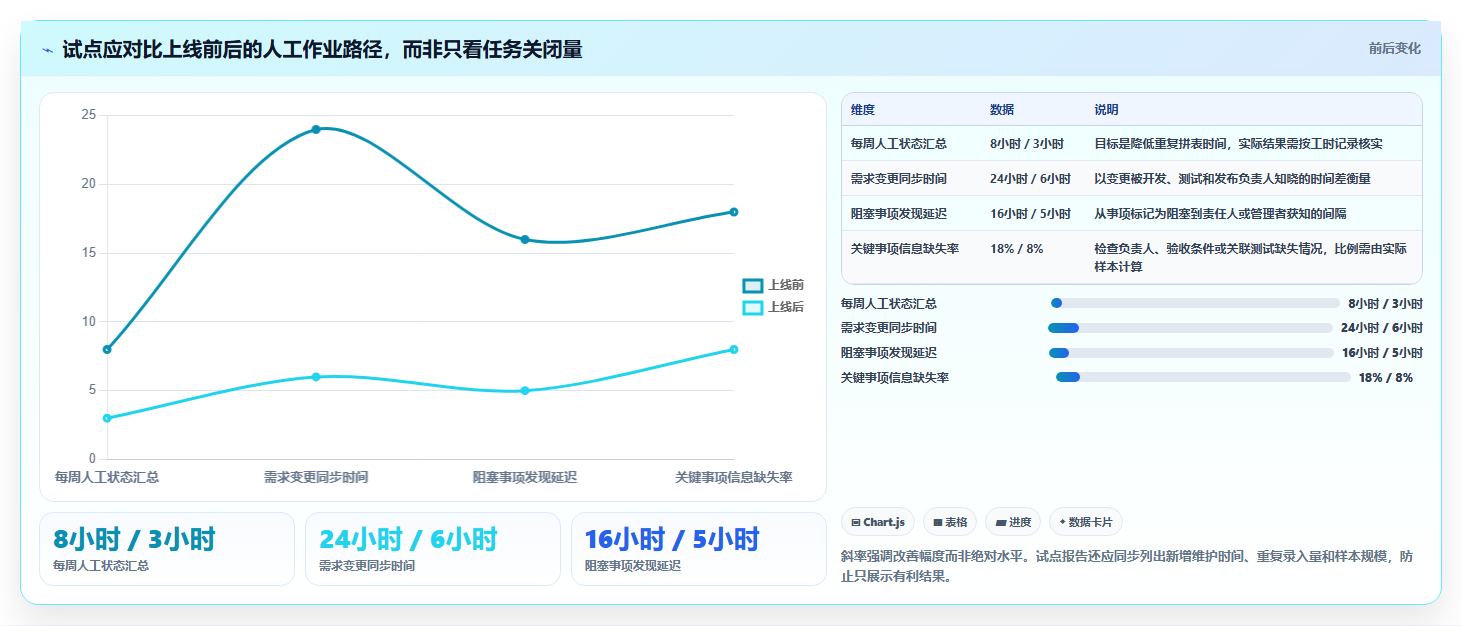Click x-axis label 阻塞事项发现延迟
Viewport: 1462px width, 626px height.
[x=525, y=478]
